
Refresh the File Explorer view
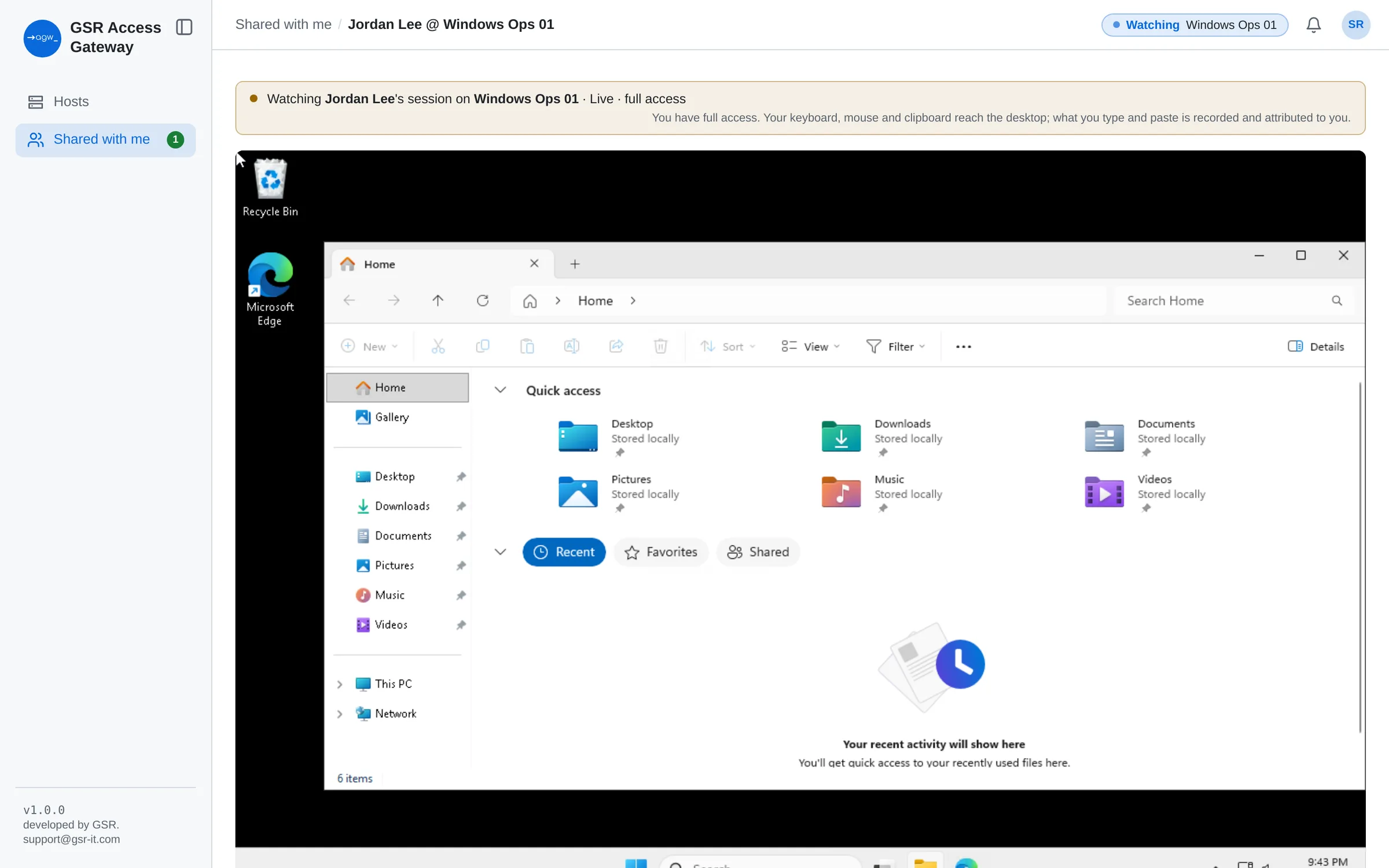[x=483, y=300]
